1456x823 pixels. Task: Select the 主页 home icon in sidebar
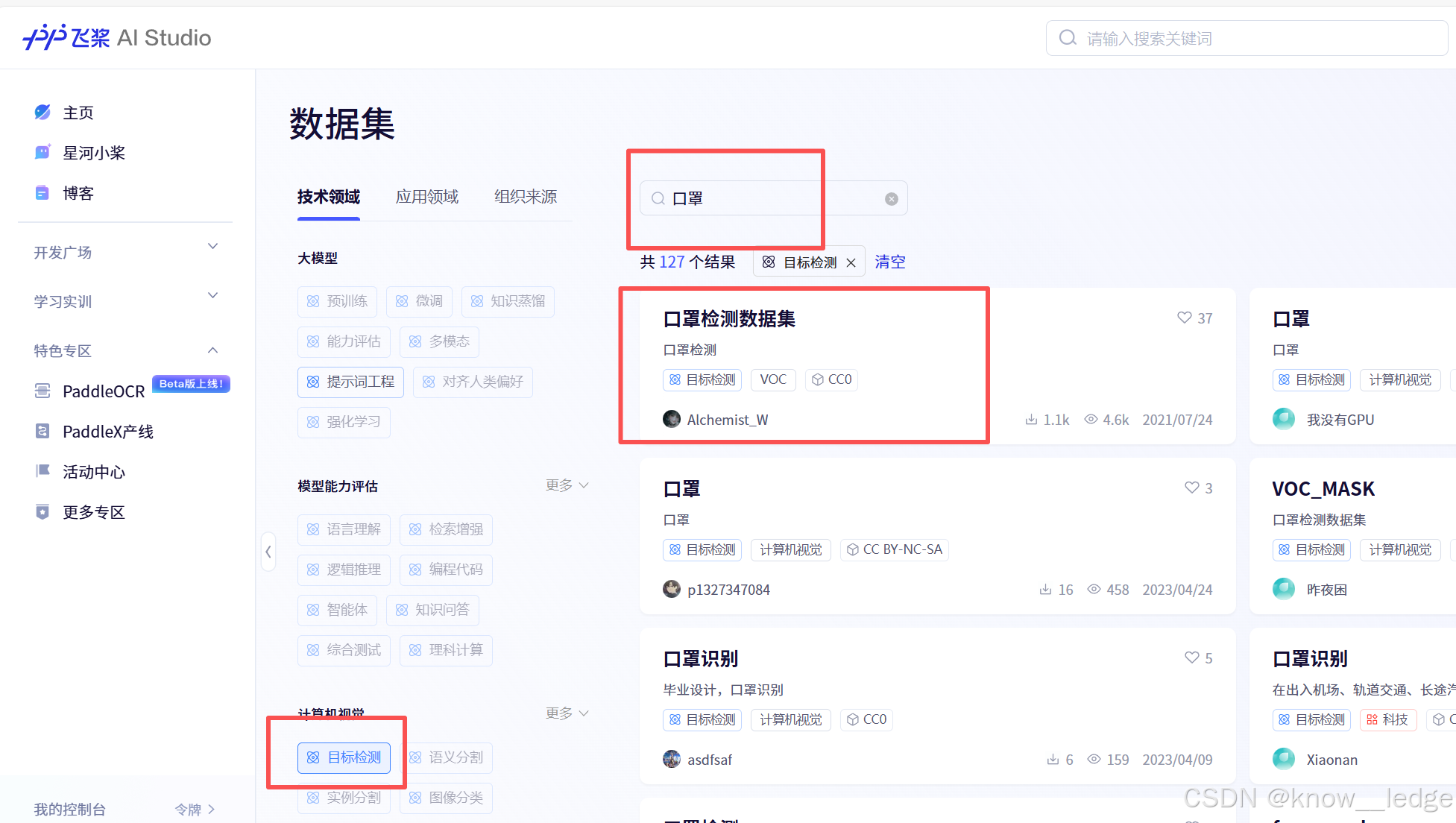click(x=42, y=112)
